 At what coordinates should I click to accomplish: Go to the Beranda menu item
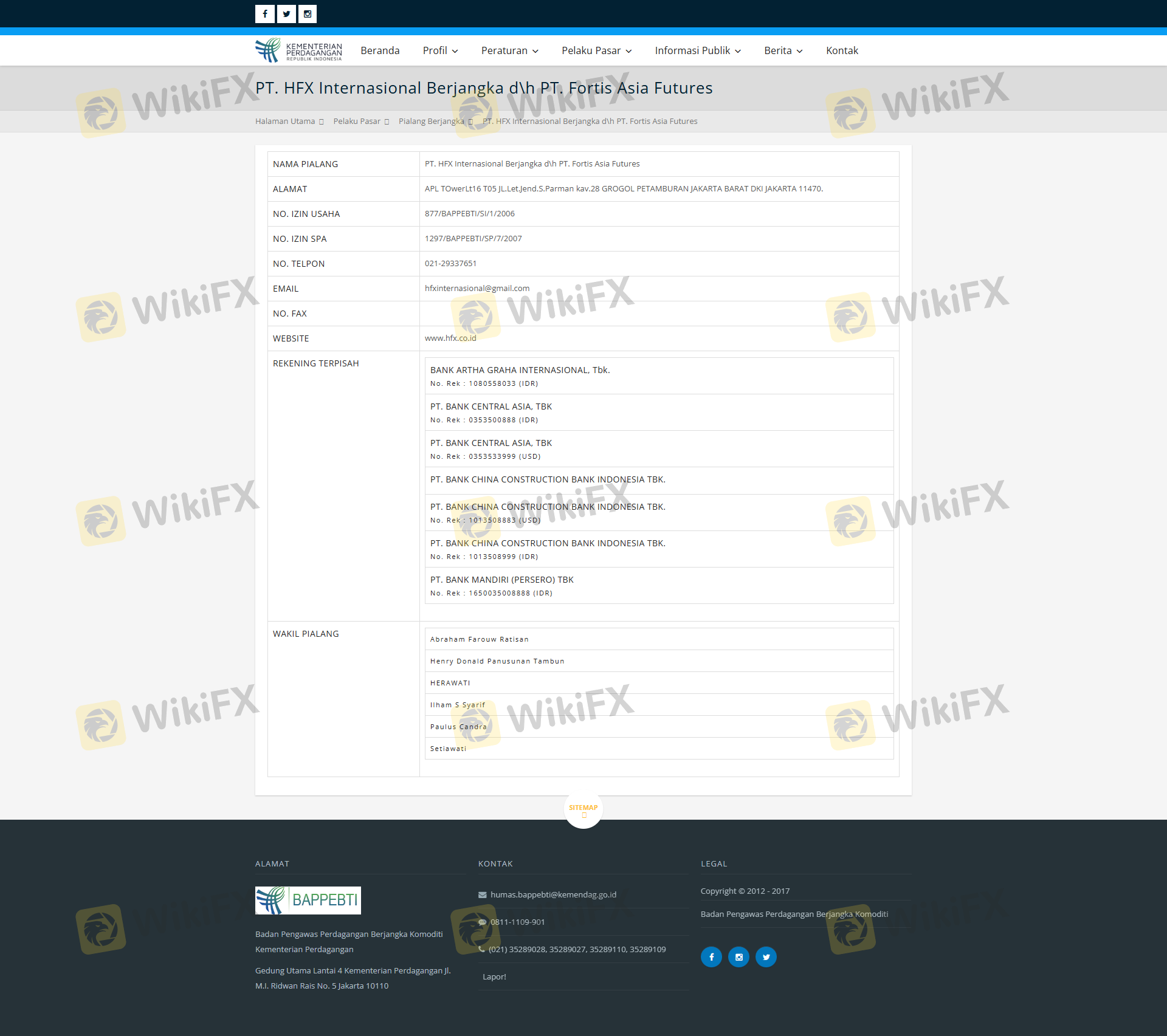point(380,50)
